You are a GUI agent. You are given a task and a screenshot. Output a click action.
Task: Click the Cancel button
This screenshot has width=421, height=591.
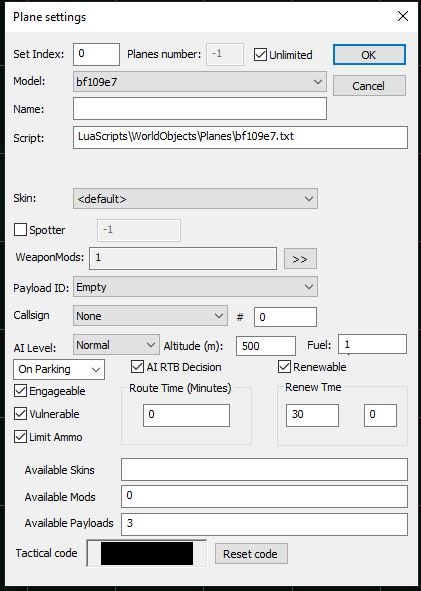click(x=369, y=86)
